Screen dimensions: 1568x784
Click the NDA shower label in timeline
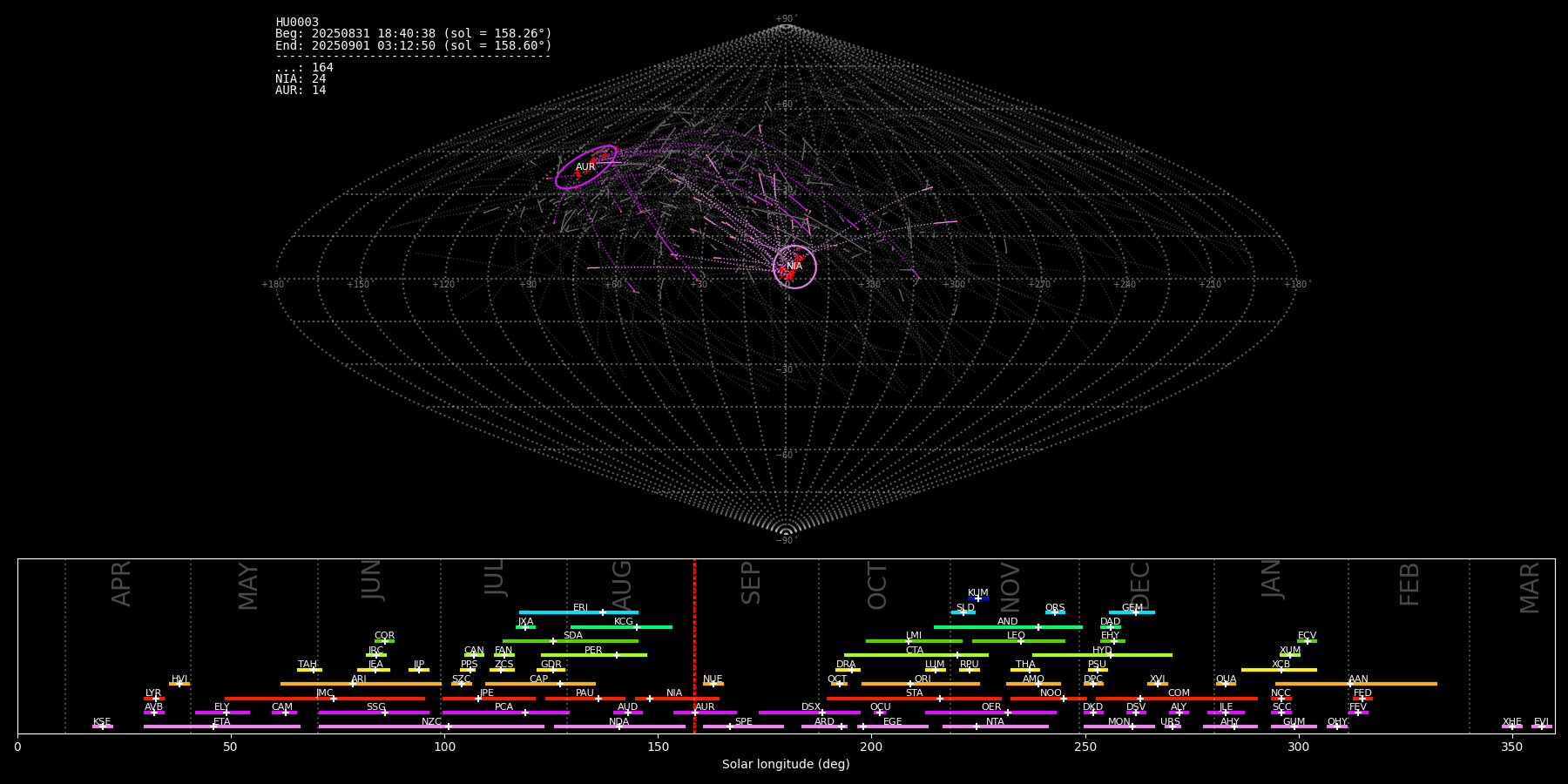tap(619, 722)
